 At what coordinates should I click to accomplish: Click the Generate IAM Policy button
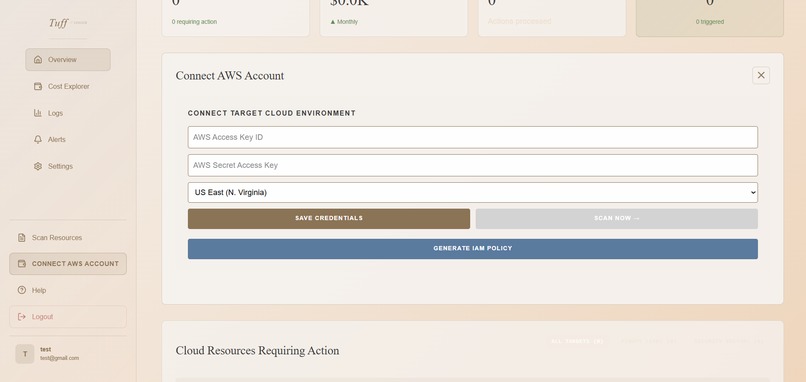pos(472,249)
